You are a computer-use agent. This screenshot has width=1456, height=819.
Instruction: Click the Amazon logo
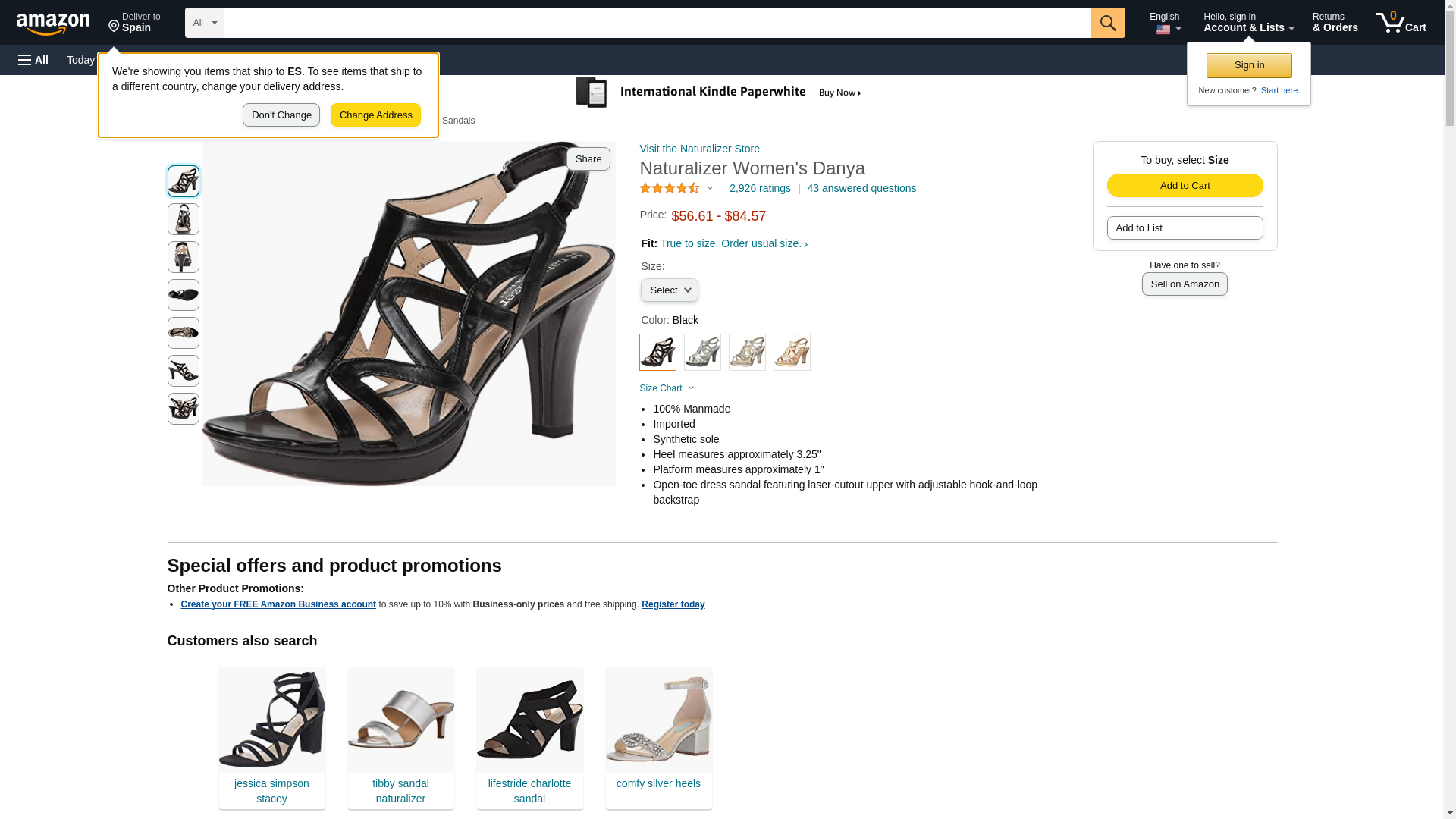click(53, 24)
